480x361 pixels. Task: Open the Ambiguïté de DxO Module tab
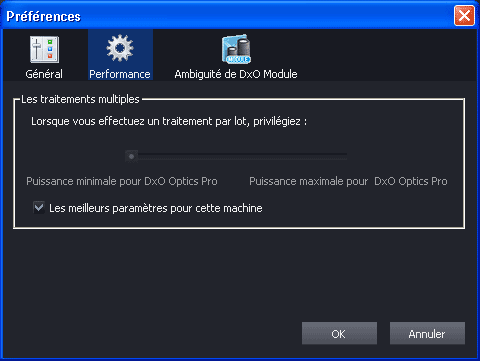tap(236, 74)
